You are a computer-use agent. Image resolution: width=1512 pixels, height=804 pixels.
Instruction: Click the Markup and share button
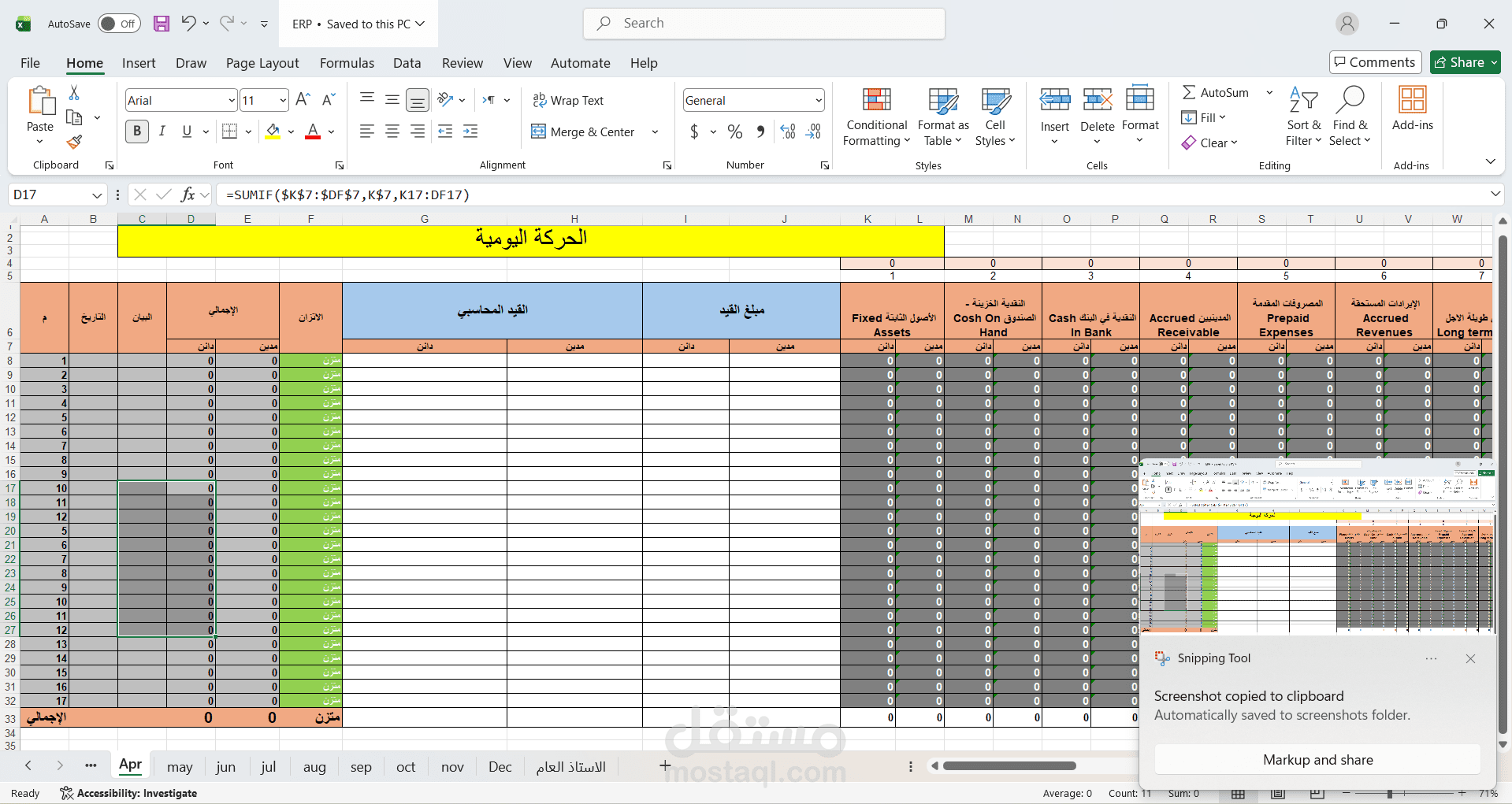click(x=1317, y=760)
